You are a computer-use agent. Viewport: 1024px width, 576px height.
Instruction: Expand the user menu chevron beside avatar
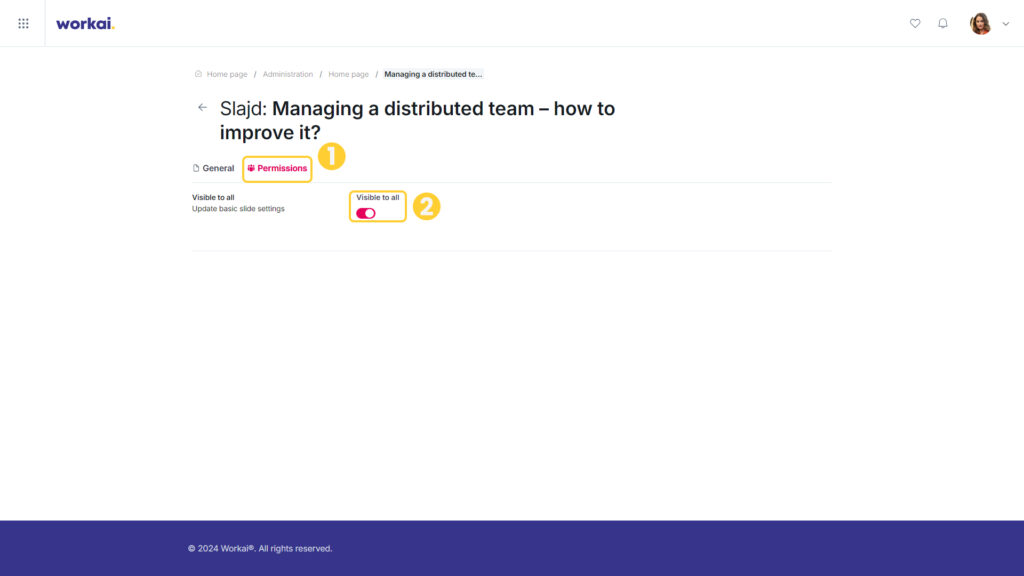click(x=1006, y=24)
